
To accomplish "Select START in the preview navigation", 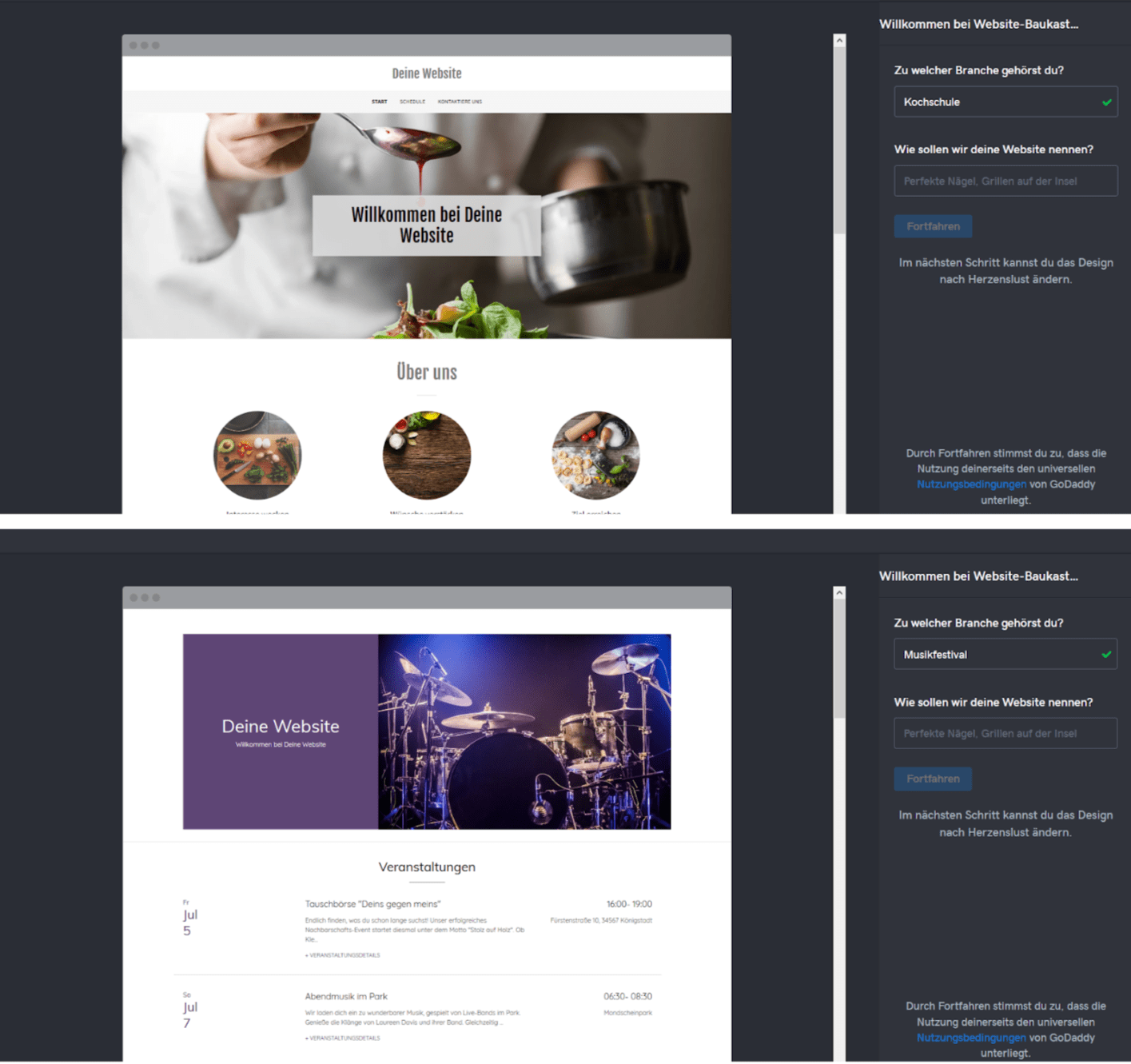I will click(x=379, y=102).
